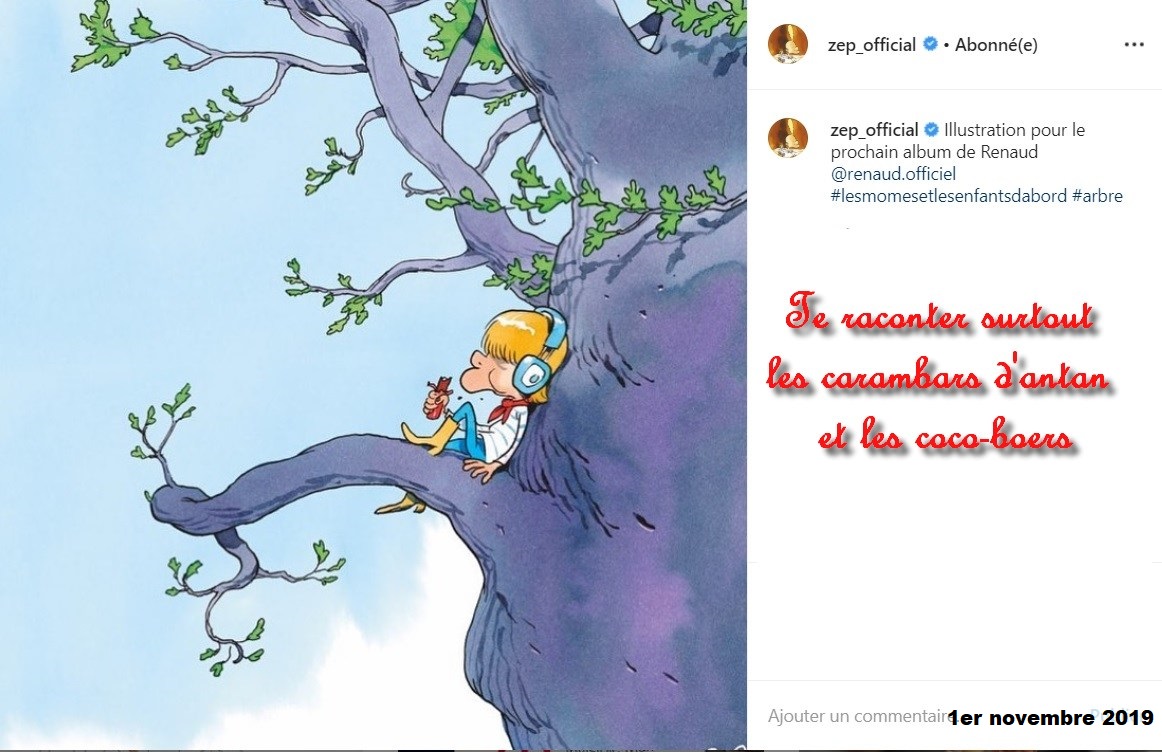Click the red carambar in boy's hand

[x=439, y=394]
